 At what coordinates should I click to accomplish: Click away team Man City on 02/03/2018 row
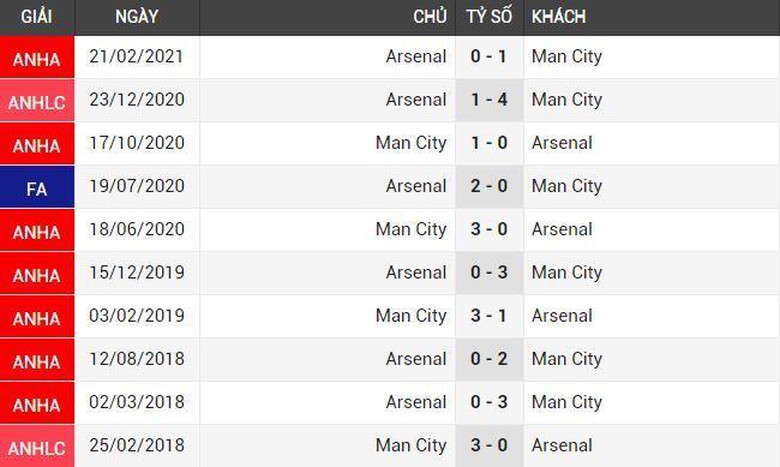[x=567, y=402]
